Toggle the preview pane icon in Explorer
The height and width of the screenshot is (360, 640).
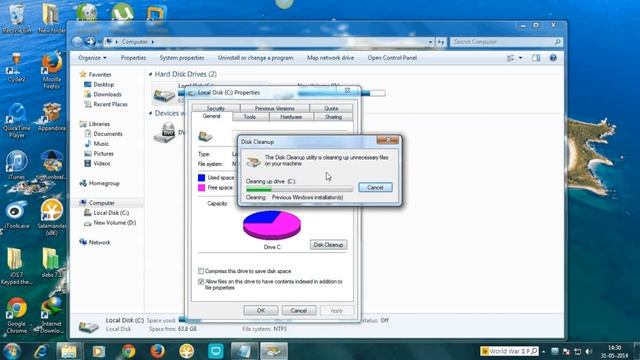pyautogui.click(x=536, y=58)
